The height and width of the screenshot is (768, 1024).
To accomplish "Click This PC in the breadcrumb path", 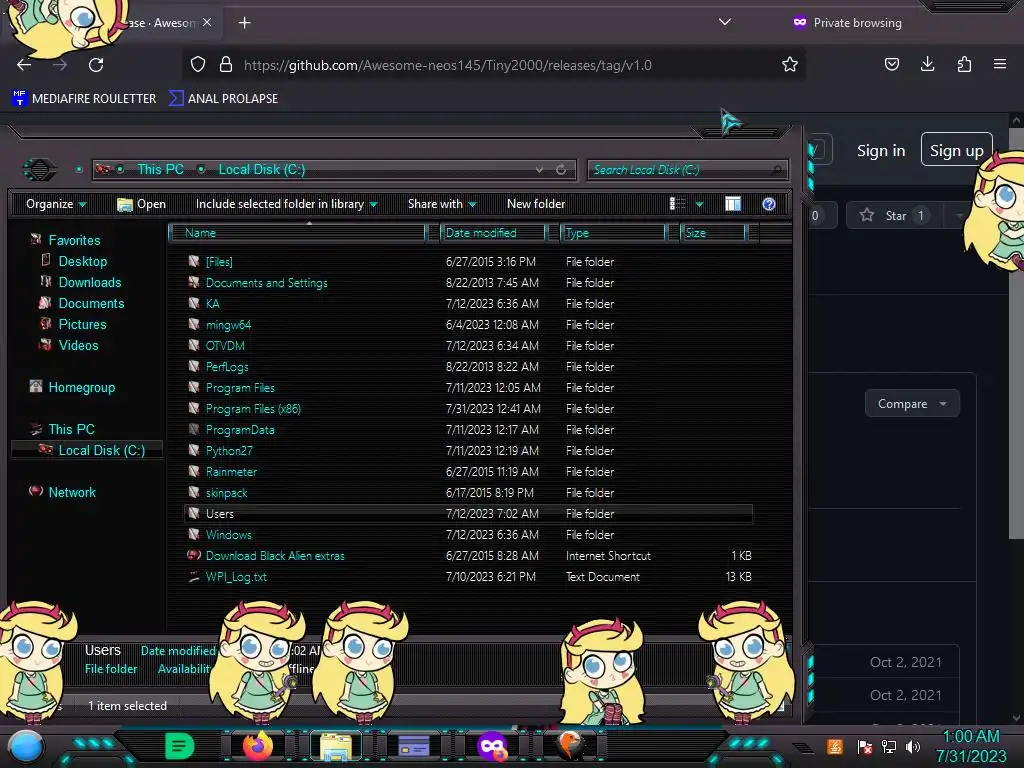I will [160, 169].
